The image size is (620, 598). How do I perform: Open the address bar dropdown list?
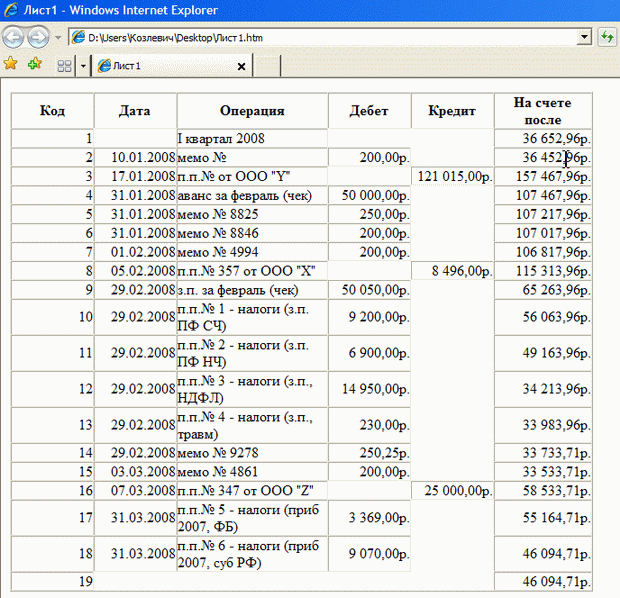(585, 37)
